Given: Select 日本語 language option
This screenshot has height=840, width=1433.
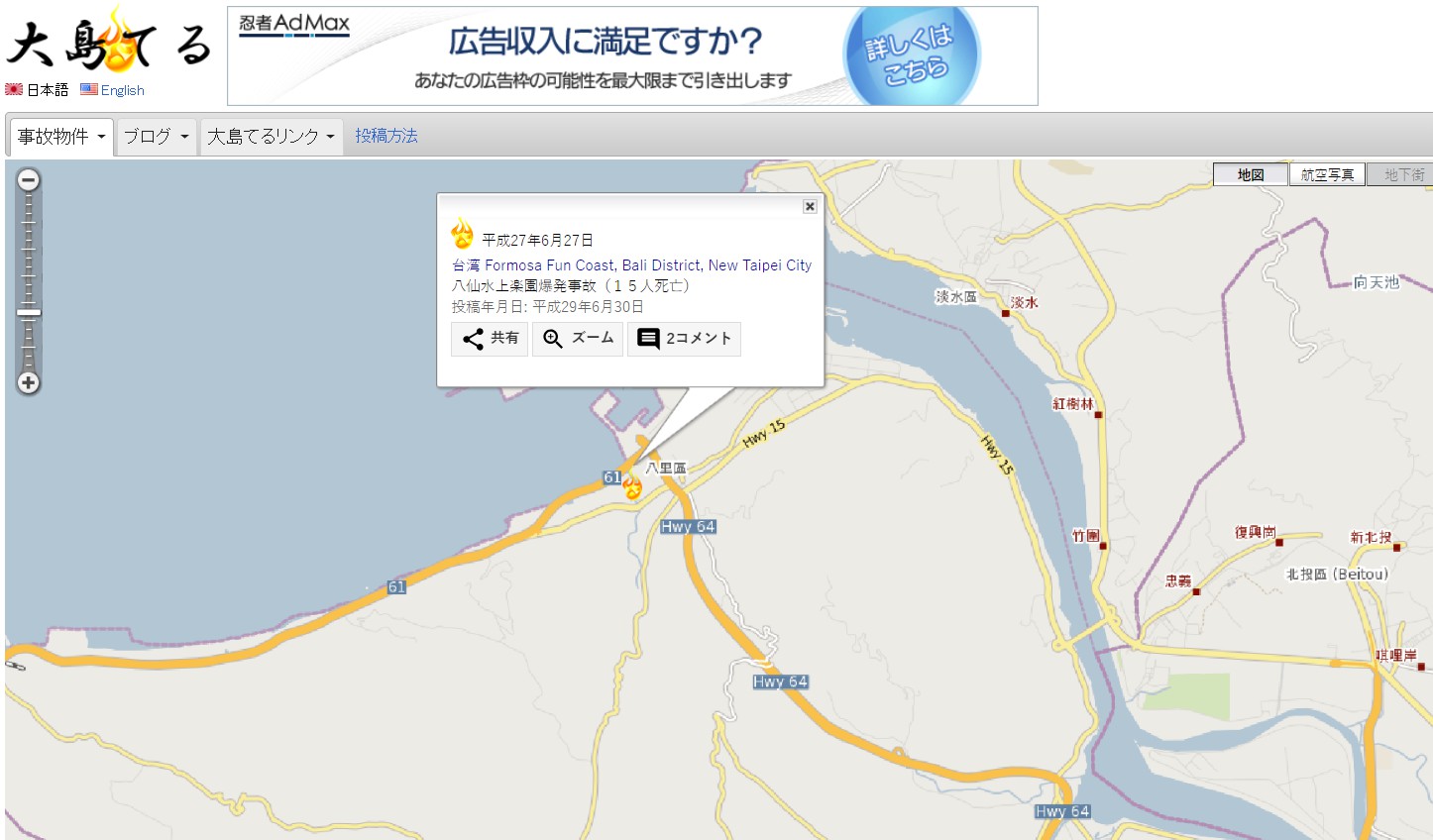Looking at the screenshot, I should click(38, 90).
